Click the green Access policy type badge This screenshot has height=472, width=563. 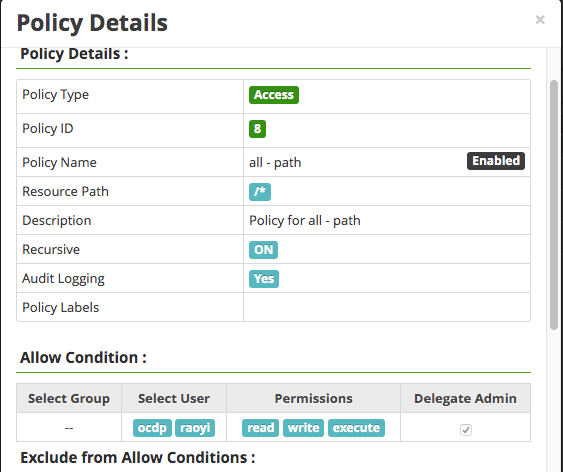(274, 95)
